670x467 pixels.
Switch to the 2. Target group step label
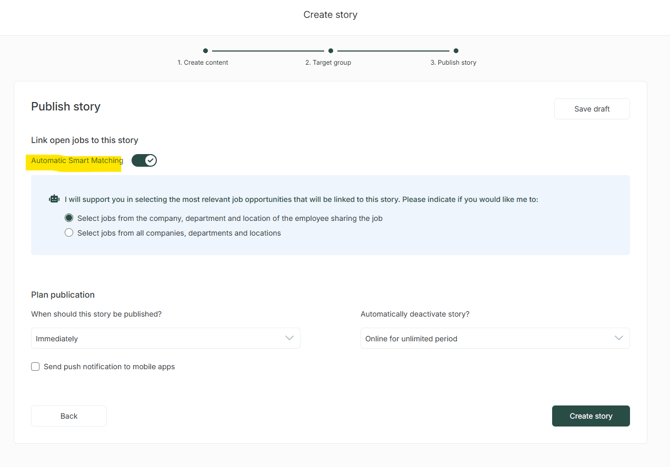pyautogui.click(x=328, y=63)
